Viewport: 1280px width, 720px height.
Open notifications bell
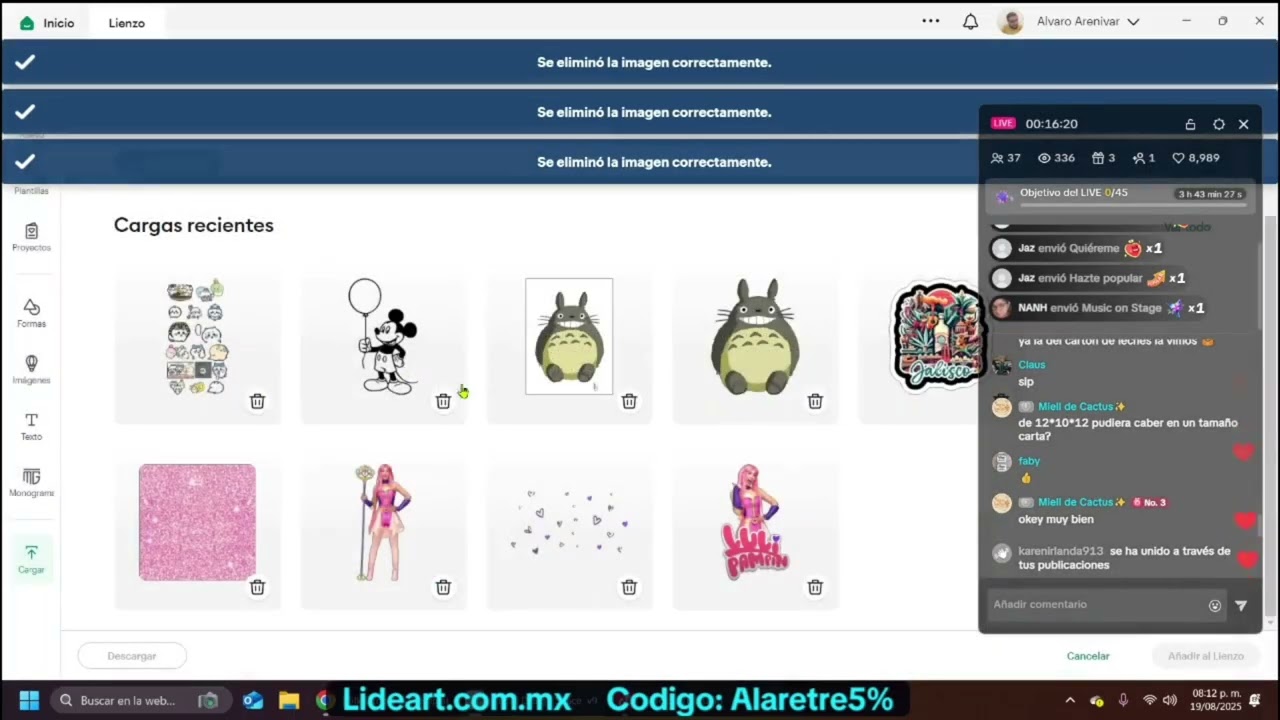click(970, 21)
